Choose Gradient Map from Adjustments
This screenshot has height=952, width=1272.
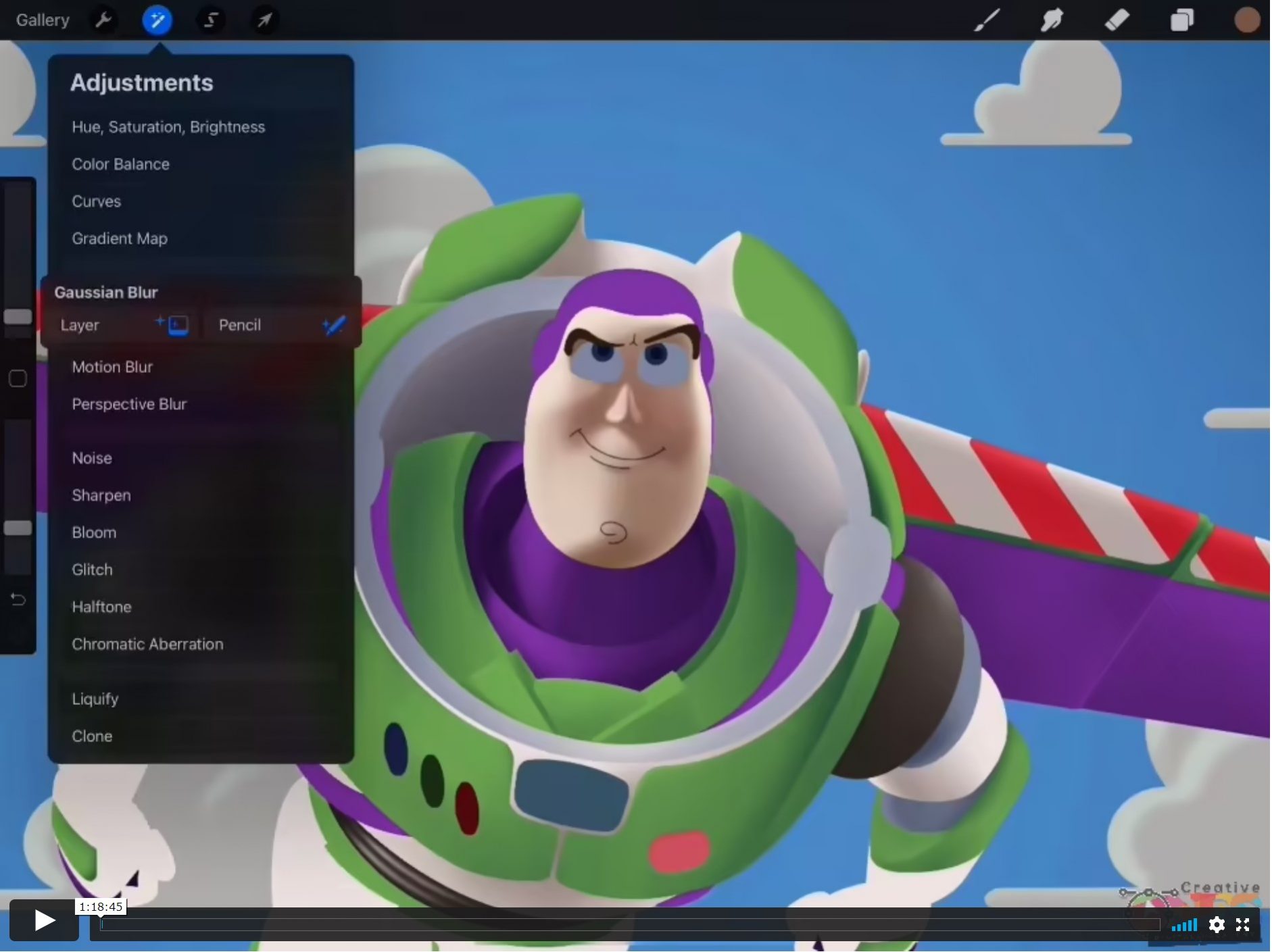120,238
